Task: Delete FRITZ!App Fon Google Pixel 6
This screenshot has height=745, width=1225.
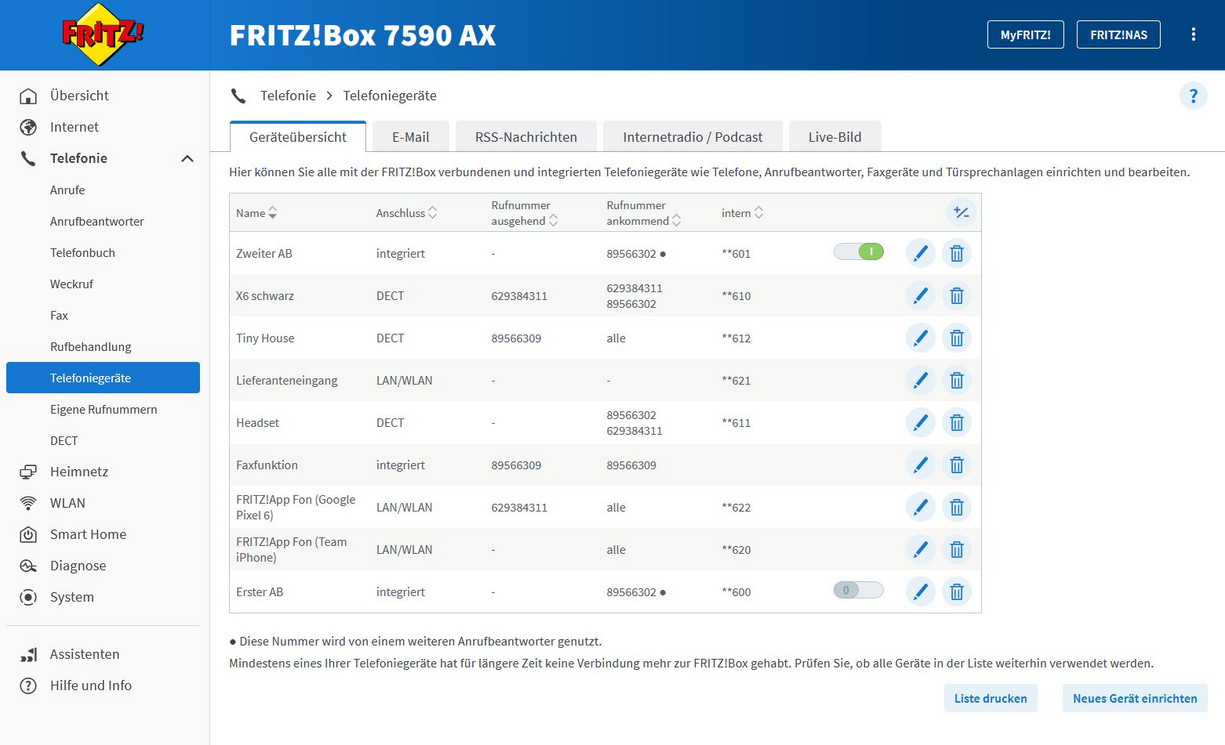Action: (x=957, y=507)
